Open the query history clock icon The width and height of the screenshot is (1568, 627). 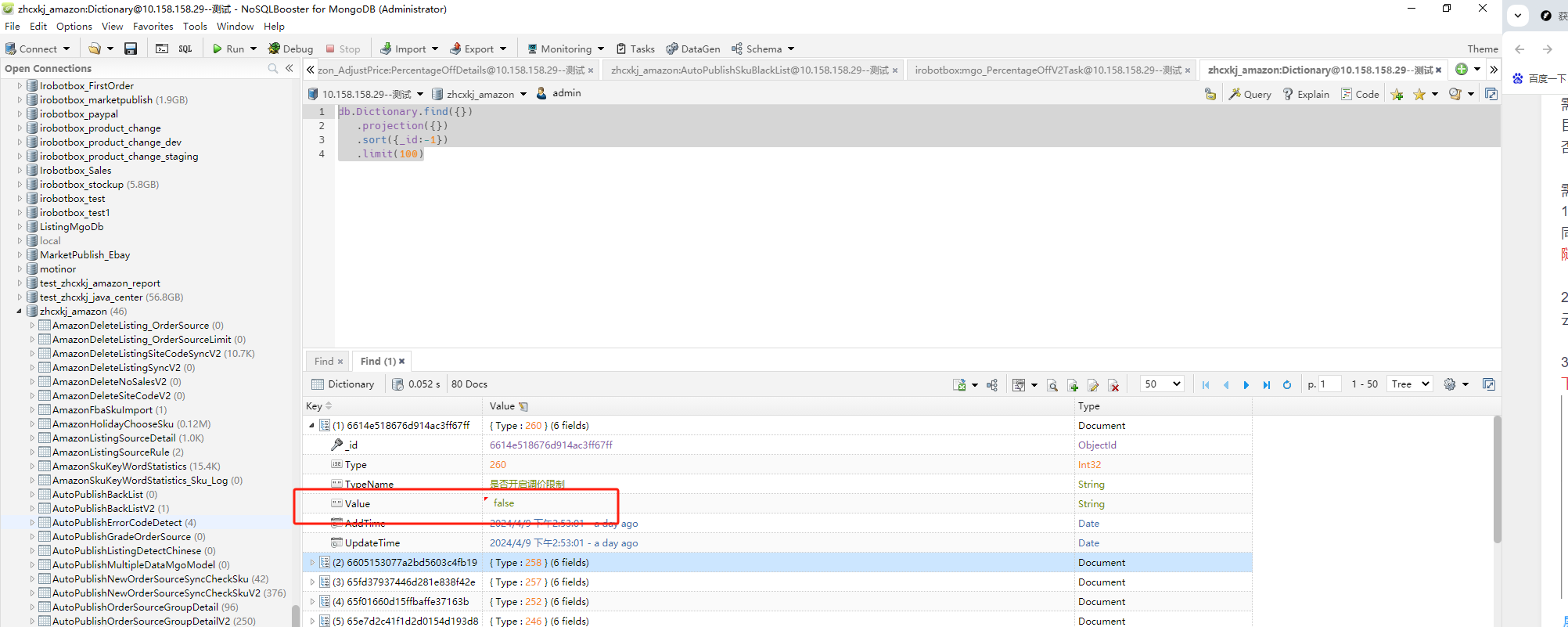(1455, 94)
